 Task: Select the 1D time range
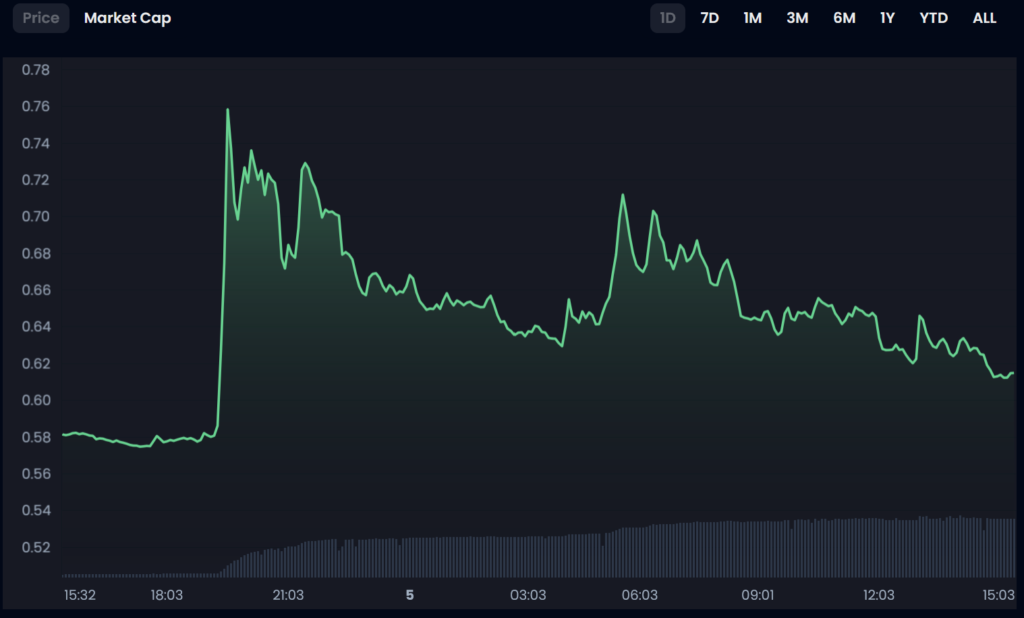pos(667,18)
